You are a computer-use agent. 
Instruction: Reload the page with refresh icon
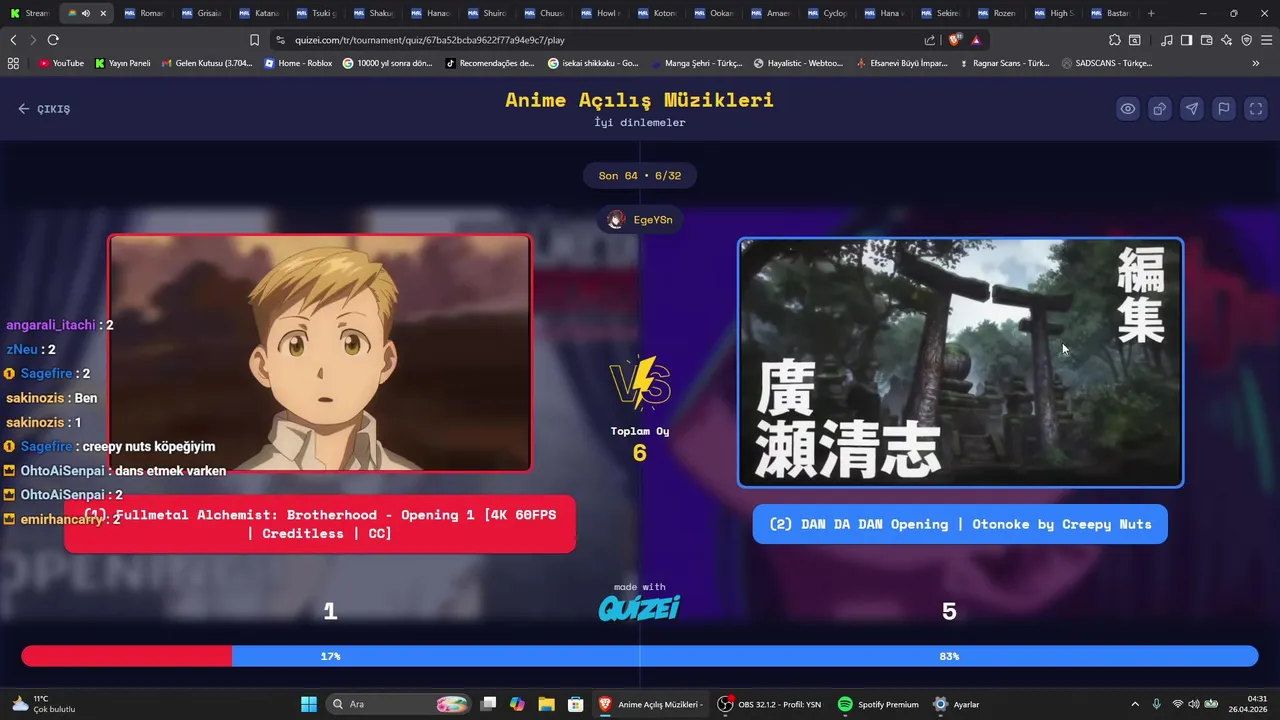pyautogui.click(x=53, y=40)
